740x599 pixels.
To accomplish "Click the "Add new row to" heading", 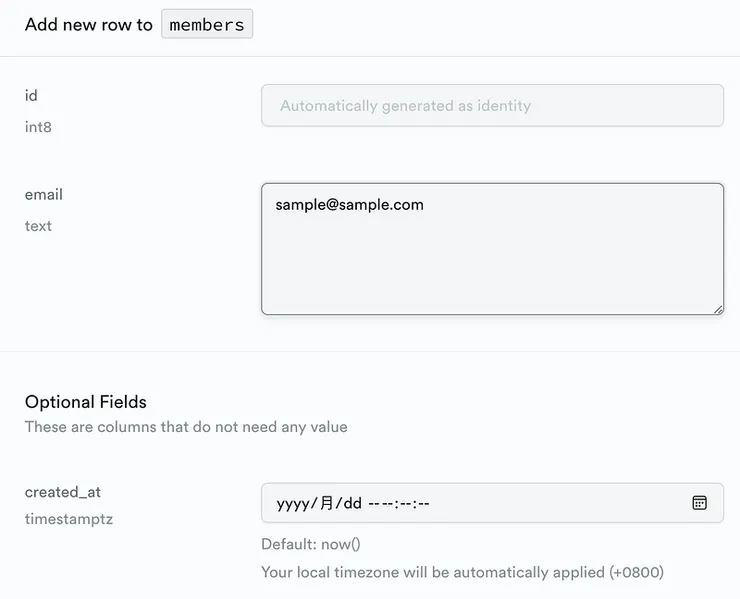I will click(x=89, y=25).
